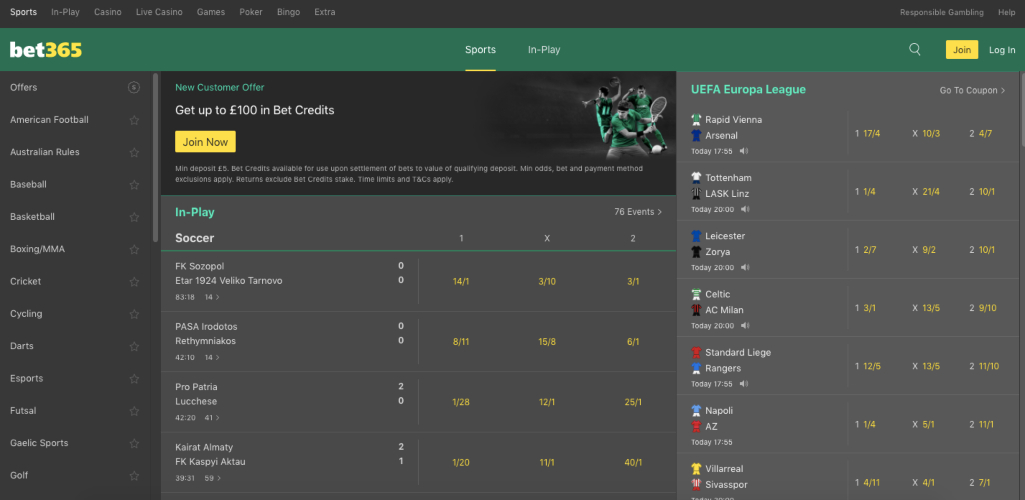Click Tottenham team shirt icon

(x=696, y=178)
